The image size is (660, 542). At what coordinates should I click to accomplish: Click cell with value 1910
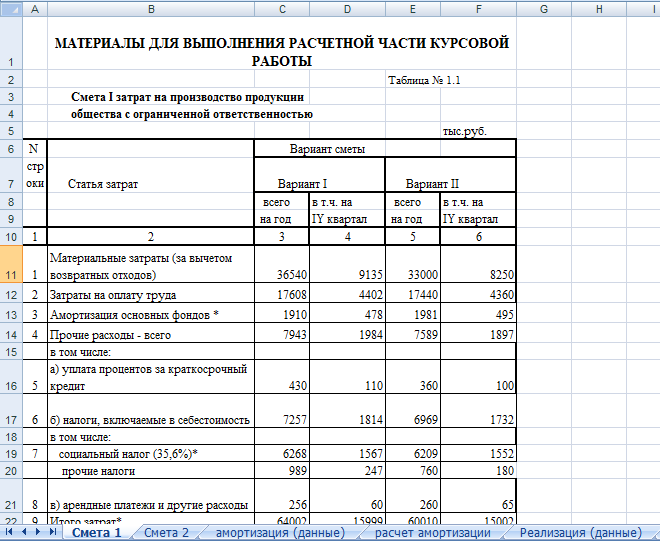[282, 313]
